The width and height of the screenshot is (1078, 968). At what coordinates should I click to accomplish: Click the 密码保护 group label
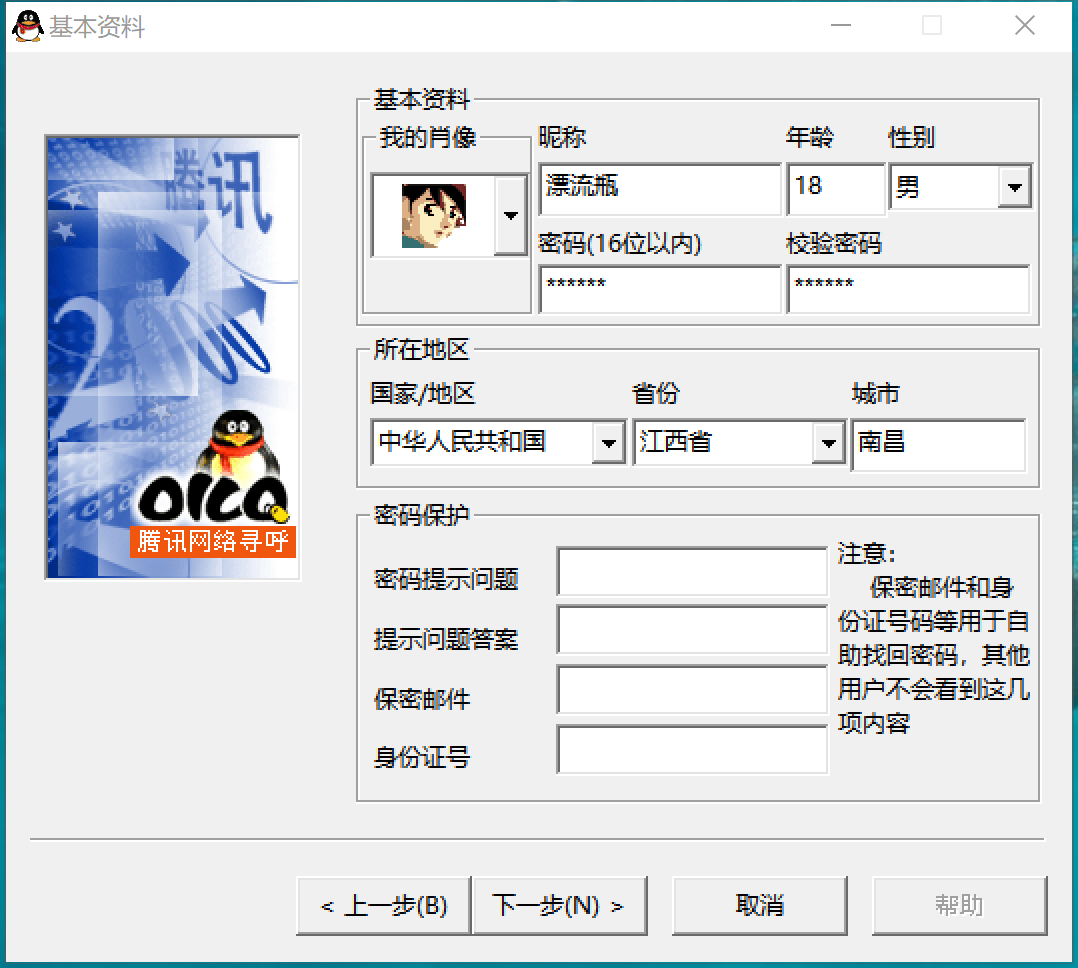click(x=421, y=515)
